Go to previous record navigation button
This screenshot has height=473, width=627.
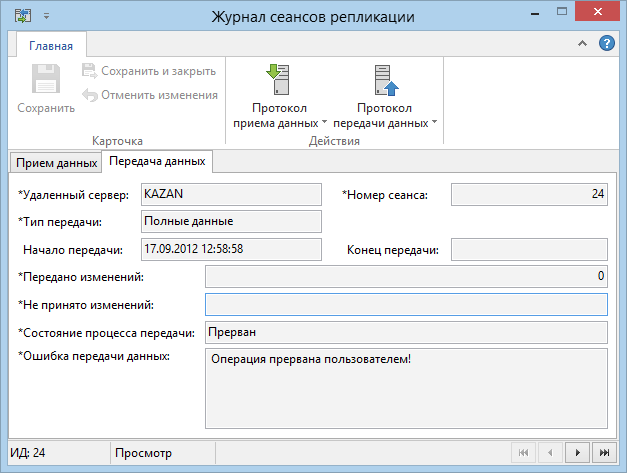(x=550, y=453)
